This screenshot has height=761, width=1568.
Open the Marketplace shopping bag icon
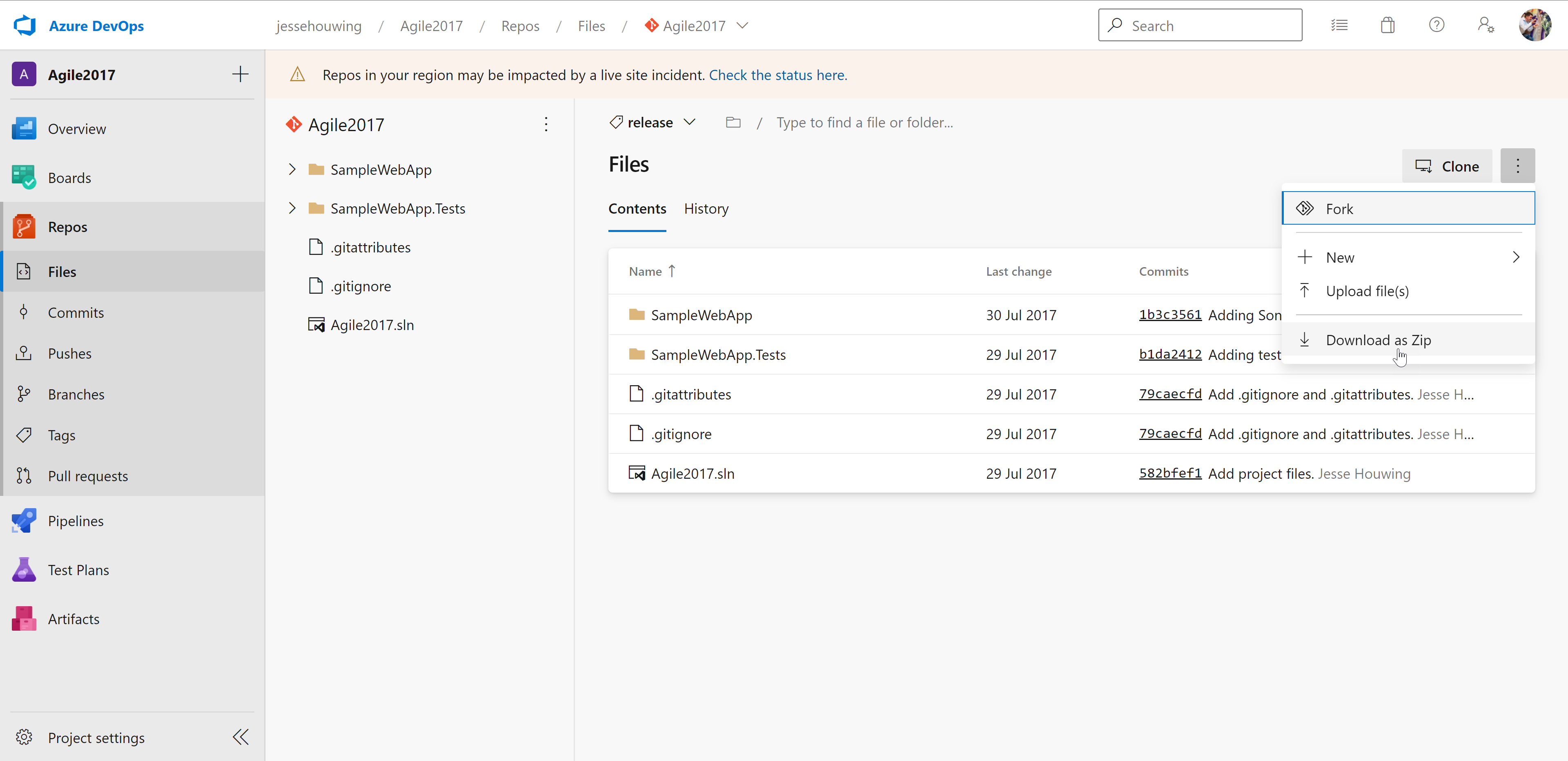click(1388, 26)
